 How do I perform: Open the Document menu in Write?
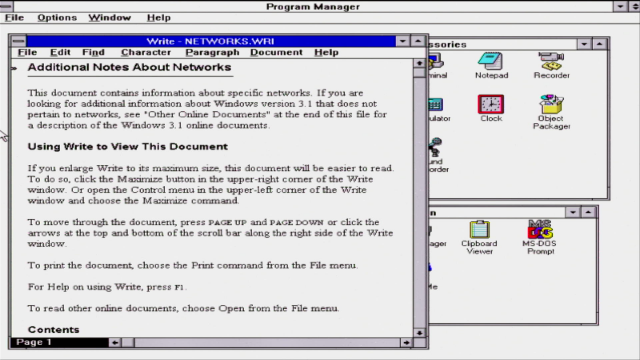tap(276, 52)
